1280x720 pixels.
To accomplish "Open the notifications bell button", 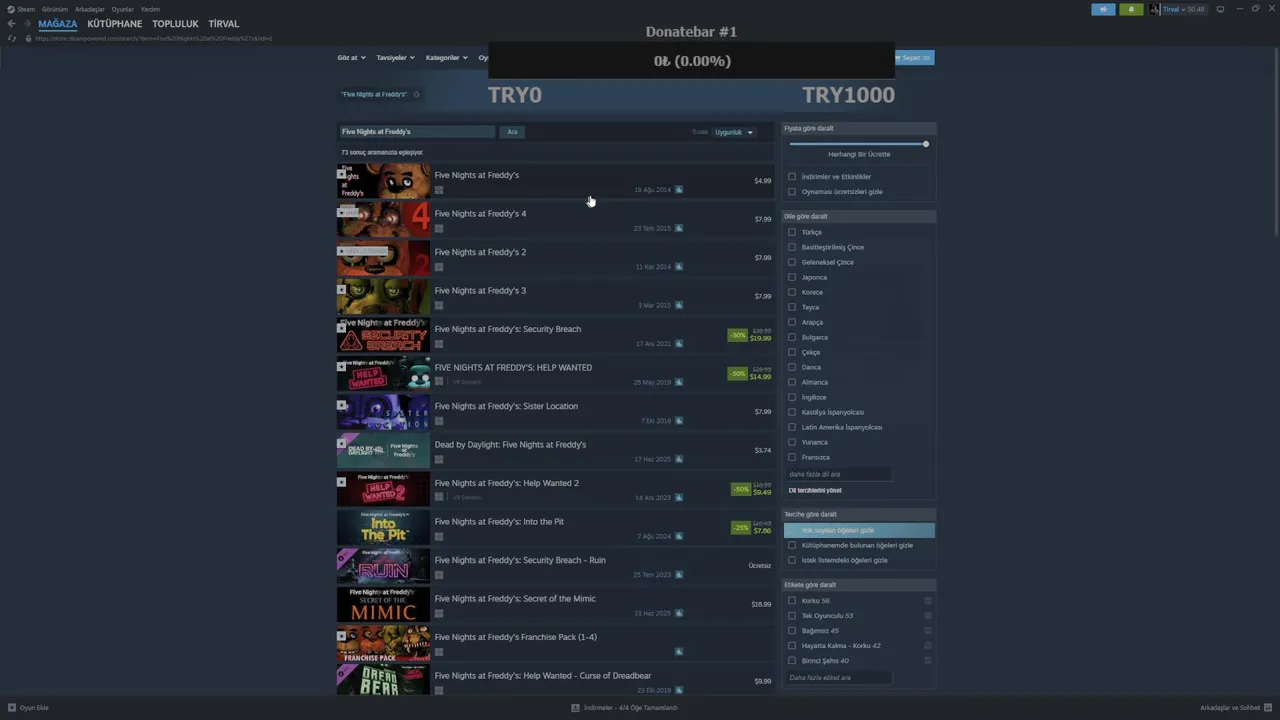I will point(1131,9).
